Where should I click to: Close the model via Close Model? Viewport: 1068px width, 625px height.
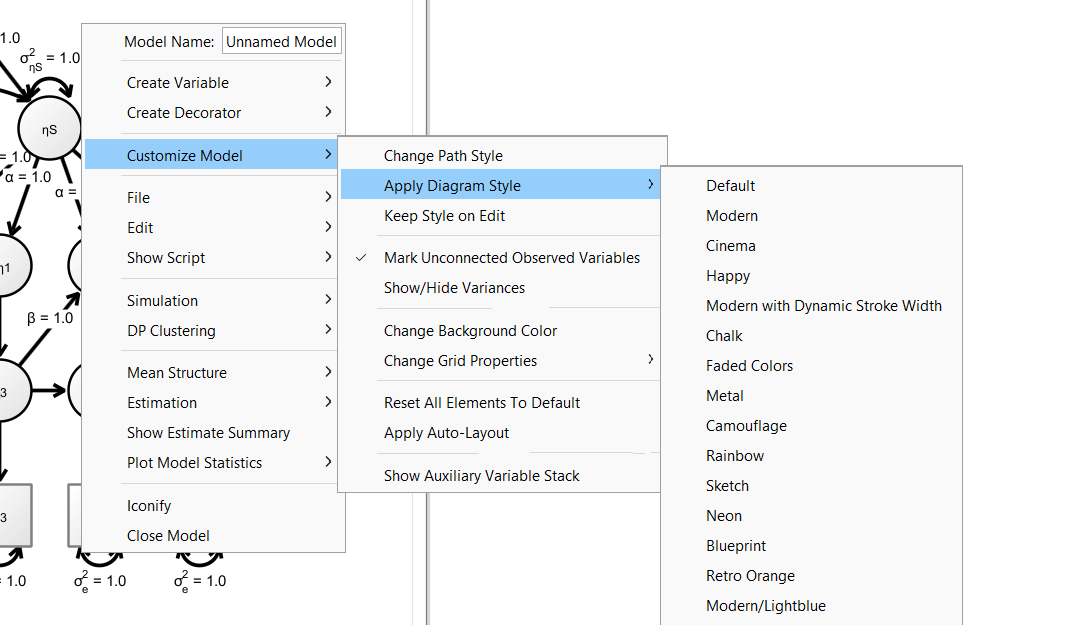[168, 536]
